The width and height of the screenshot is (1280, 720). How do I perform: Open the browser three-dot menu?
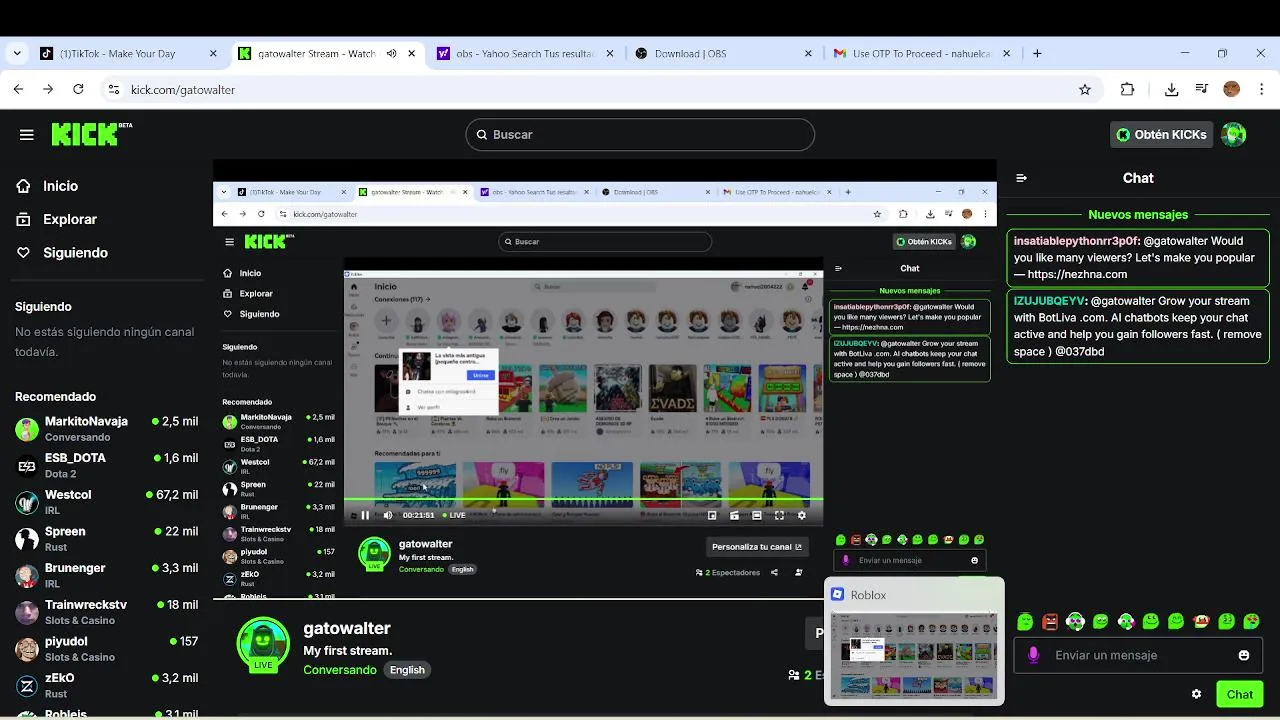click(1262, 89)
